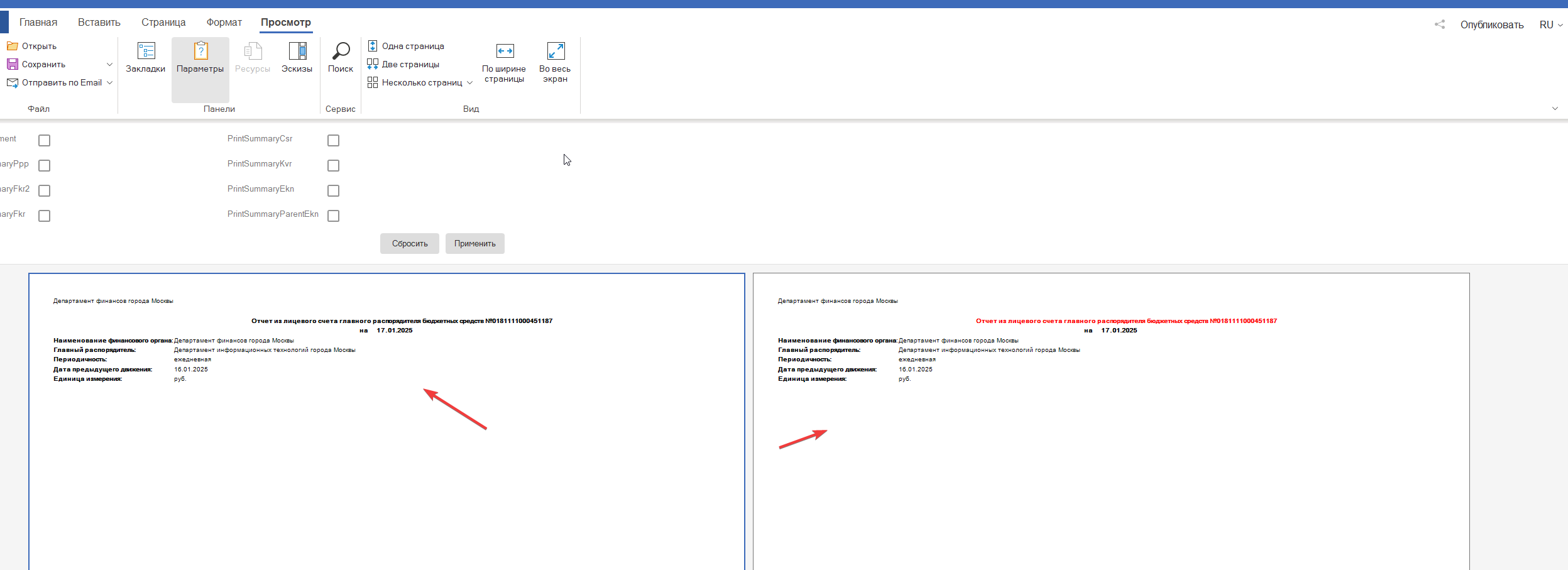Click the Сбросить reset button
This screenshot has height=570, width=1568.
(x=410, y=243)
